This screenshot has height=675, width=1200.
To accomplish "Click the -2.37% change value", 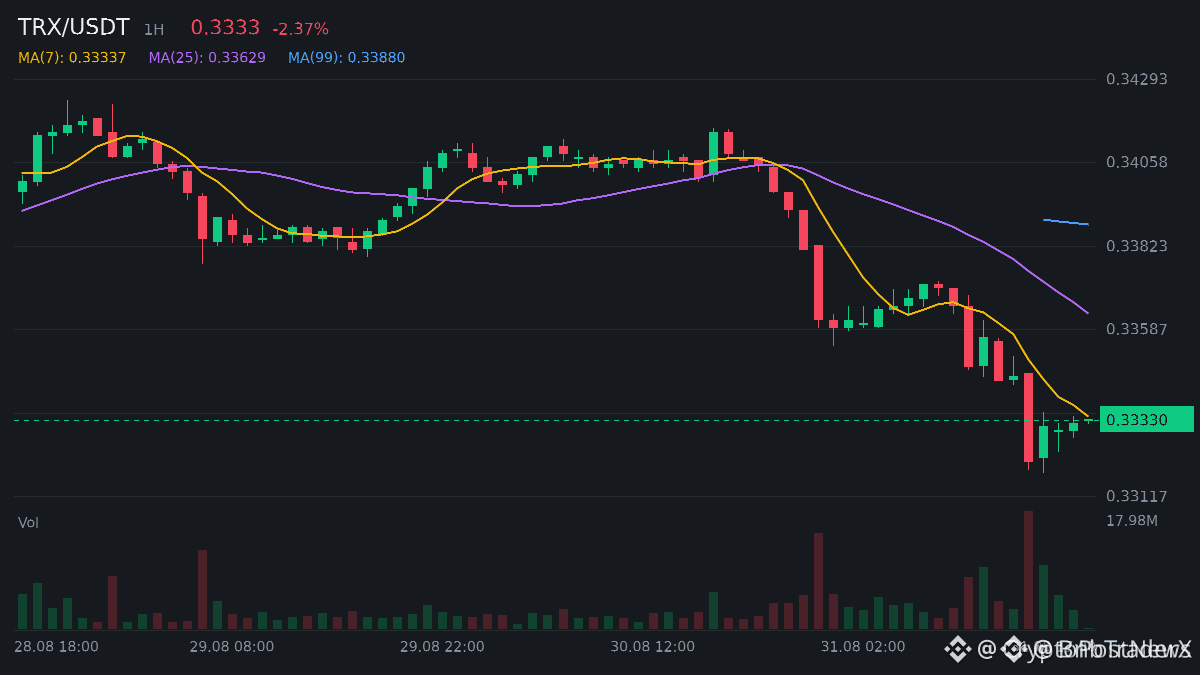I will 300,29.
